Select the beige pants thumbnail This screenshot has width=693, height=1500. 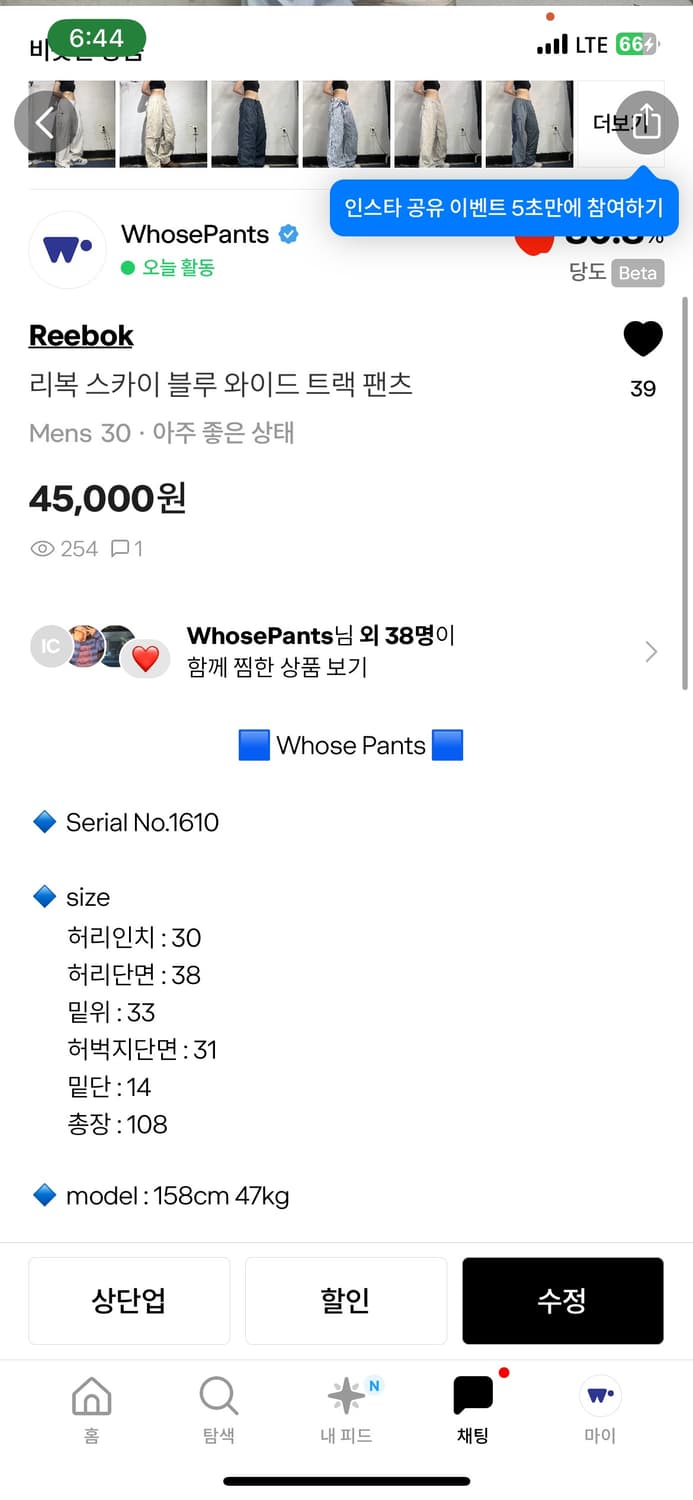tap(163, 124)
